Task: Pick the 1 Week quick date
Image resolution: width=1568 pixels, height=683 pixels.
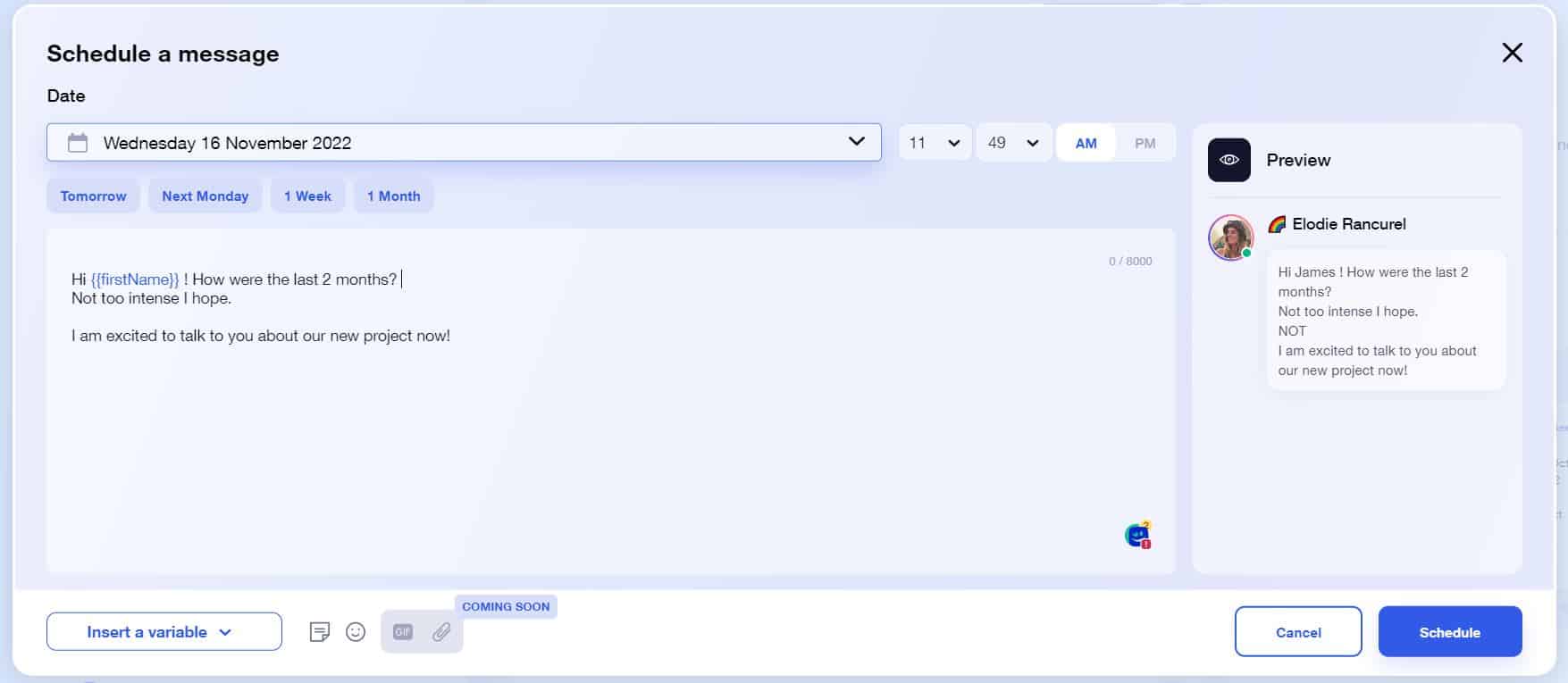Action: [307, 196]
